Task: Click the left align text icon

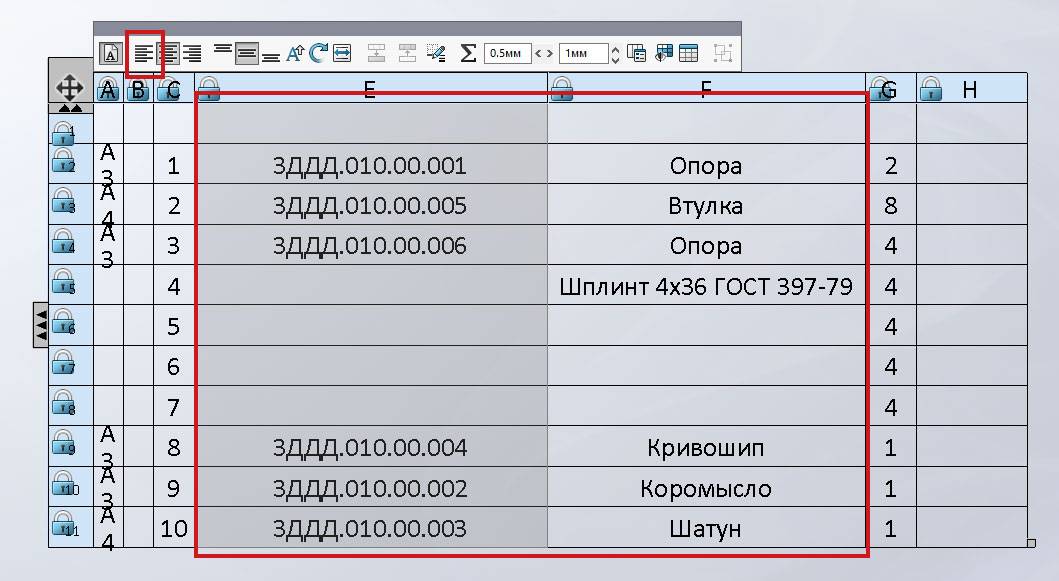Action: (x=145, y=53)
